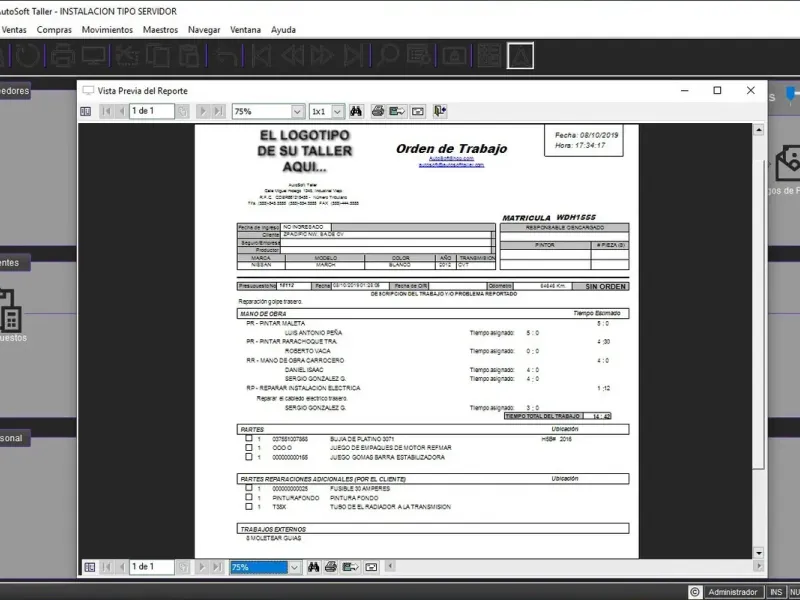Click the exit door icon to close the preview
Image resolution: width=800 pixels, height=600 pixels.
coord(439,111)
